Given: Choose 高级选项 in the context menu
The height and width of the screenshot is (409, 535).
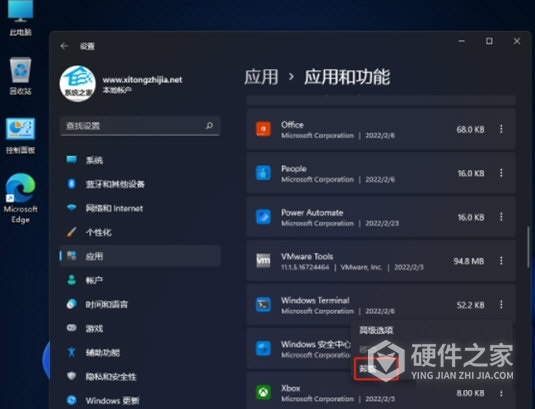Looking at the screenshot, I should pos(376,330).
